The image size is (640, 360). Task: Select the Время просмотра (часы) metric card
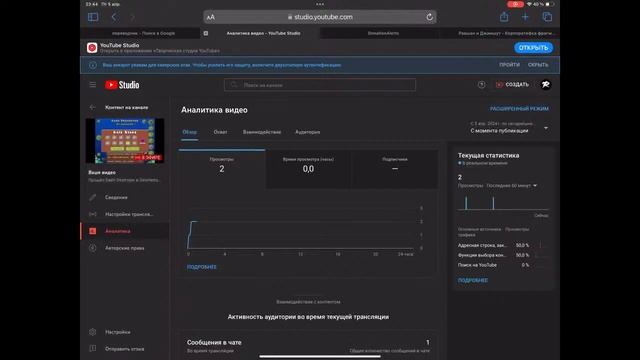[308, 169]
